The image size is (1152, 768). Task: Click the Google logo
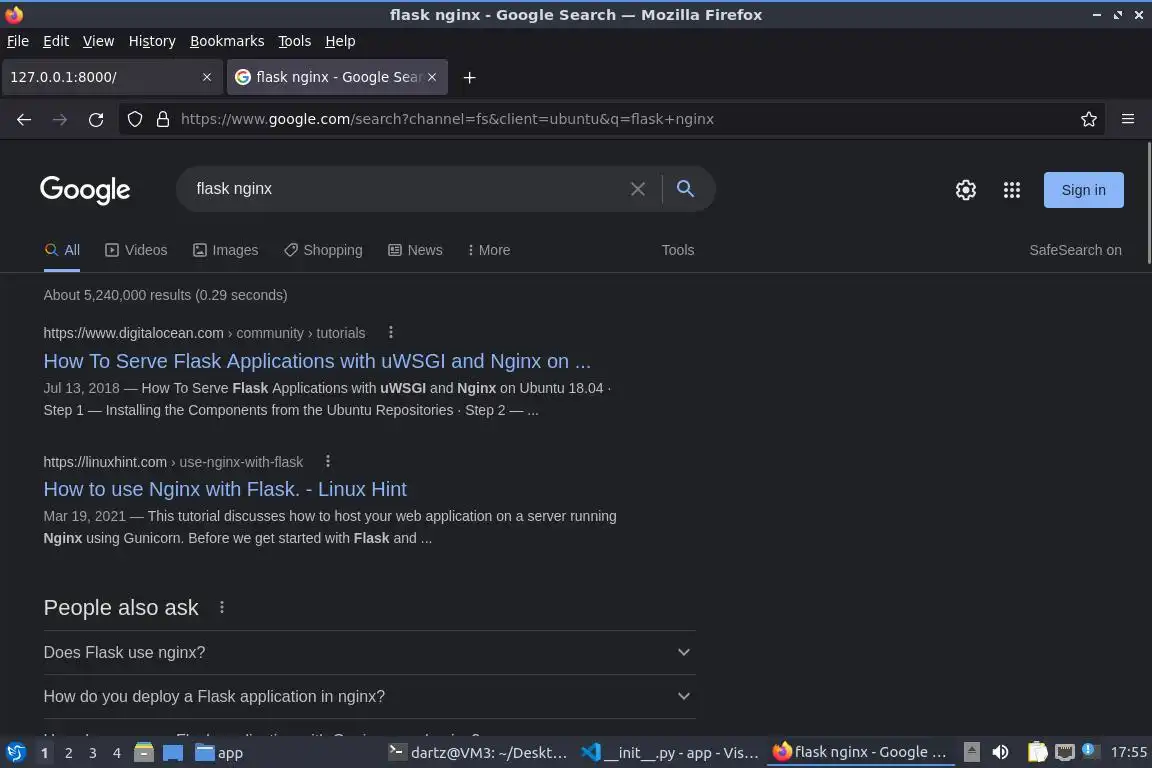click(x=85, y=190)
